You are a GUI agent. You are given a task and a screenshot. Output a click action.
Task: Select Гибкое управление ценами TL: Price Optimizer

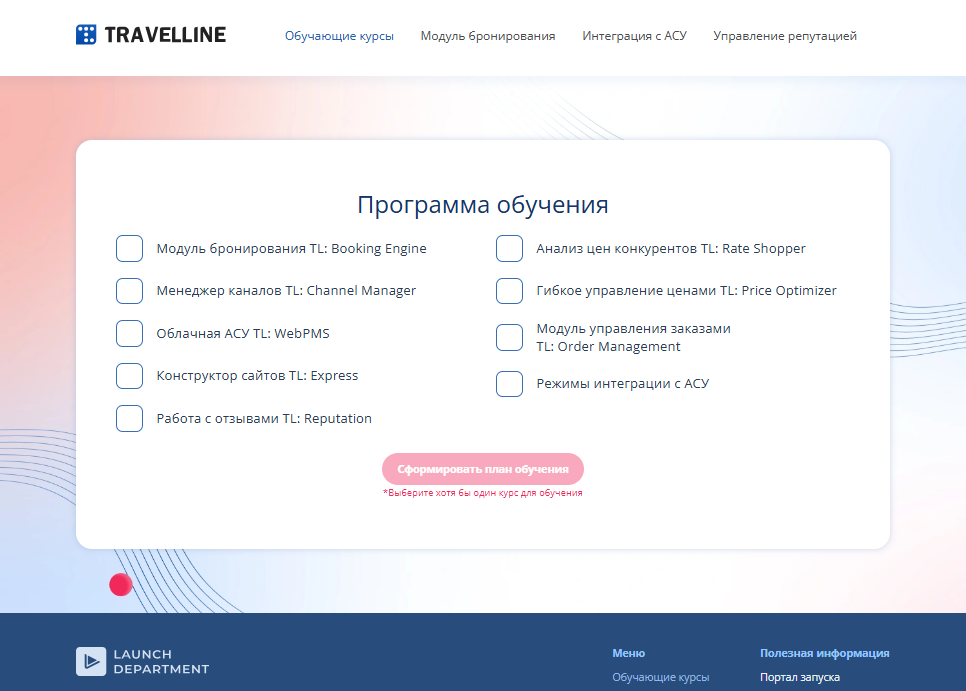509,291
